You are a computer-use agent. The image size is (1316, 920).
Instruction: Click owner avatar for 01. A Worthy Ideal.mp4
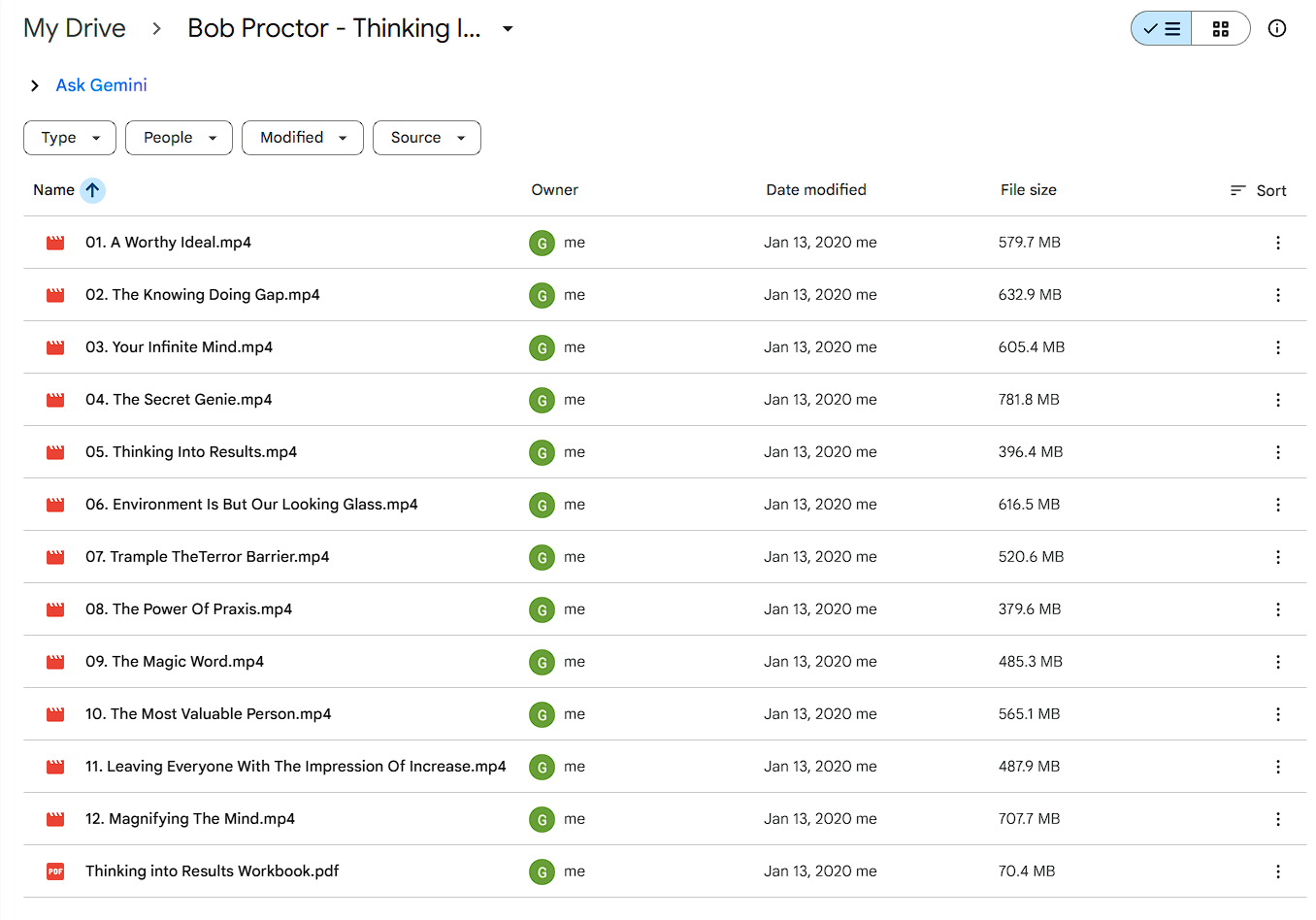[x=542, y=243]
